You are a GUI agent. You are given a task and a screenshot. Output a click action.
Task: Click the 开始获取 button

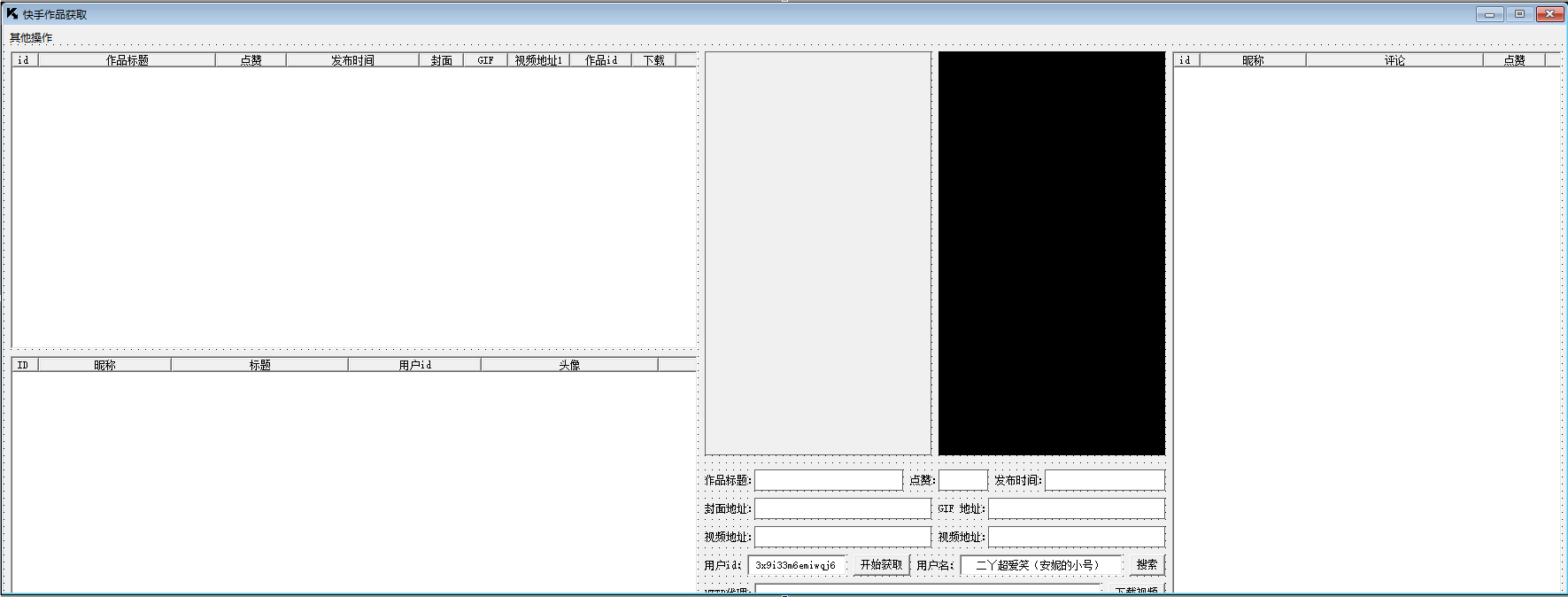pyautogui.click(x=881, y=565)
